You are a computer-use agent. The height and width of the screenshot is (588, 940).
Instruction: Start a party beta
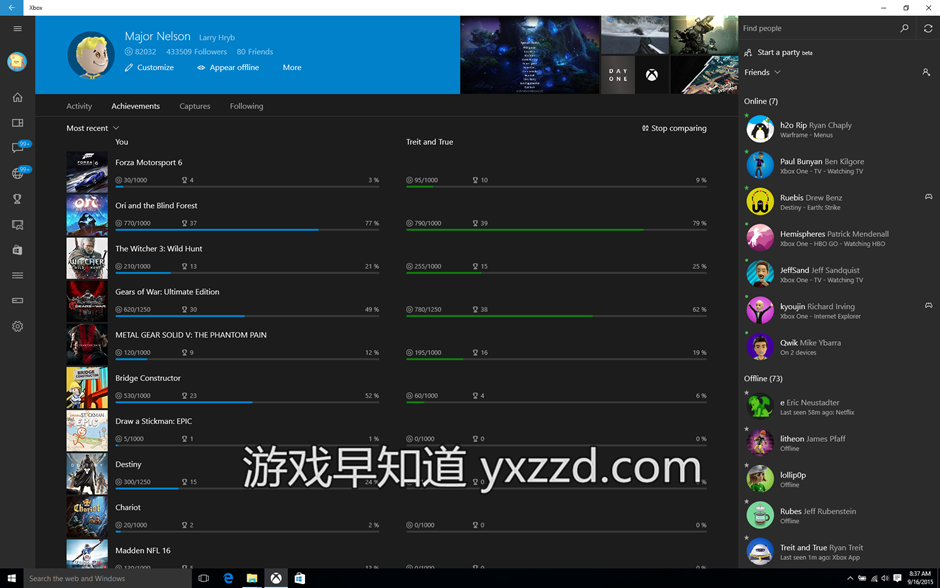(778, 52)
